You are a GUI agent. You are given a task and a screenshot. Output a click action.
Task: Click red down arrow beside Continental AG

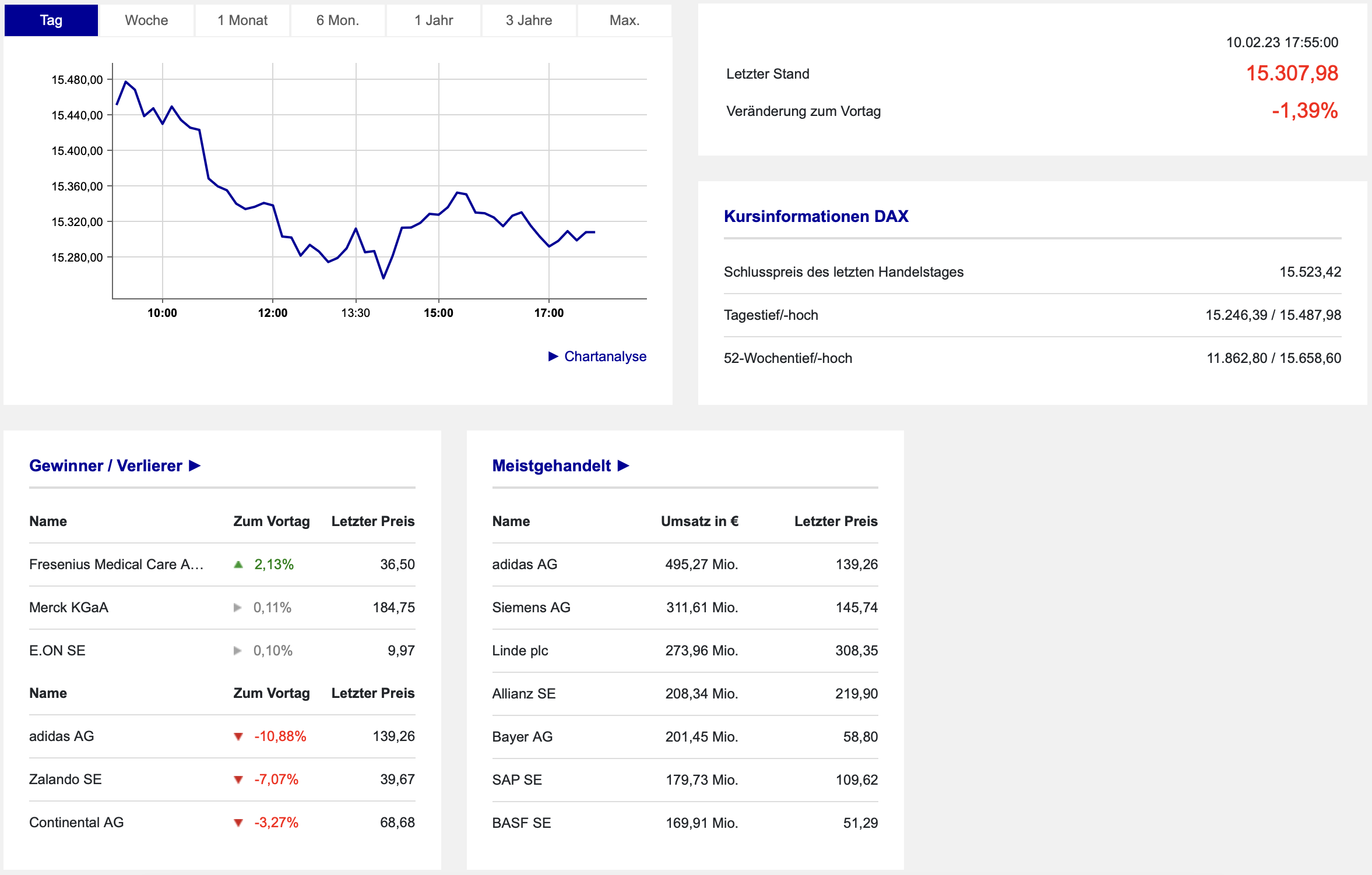point(238,823)
